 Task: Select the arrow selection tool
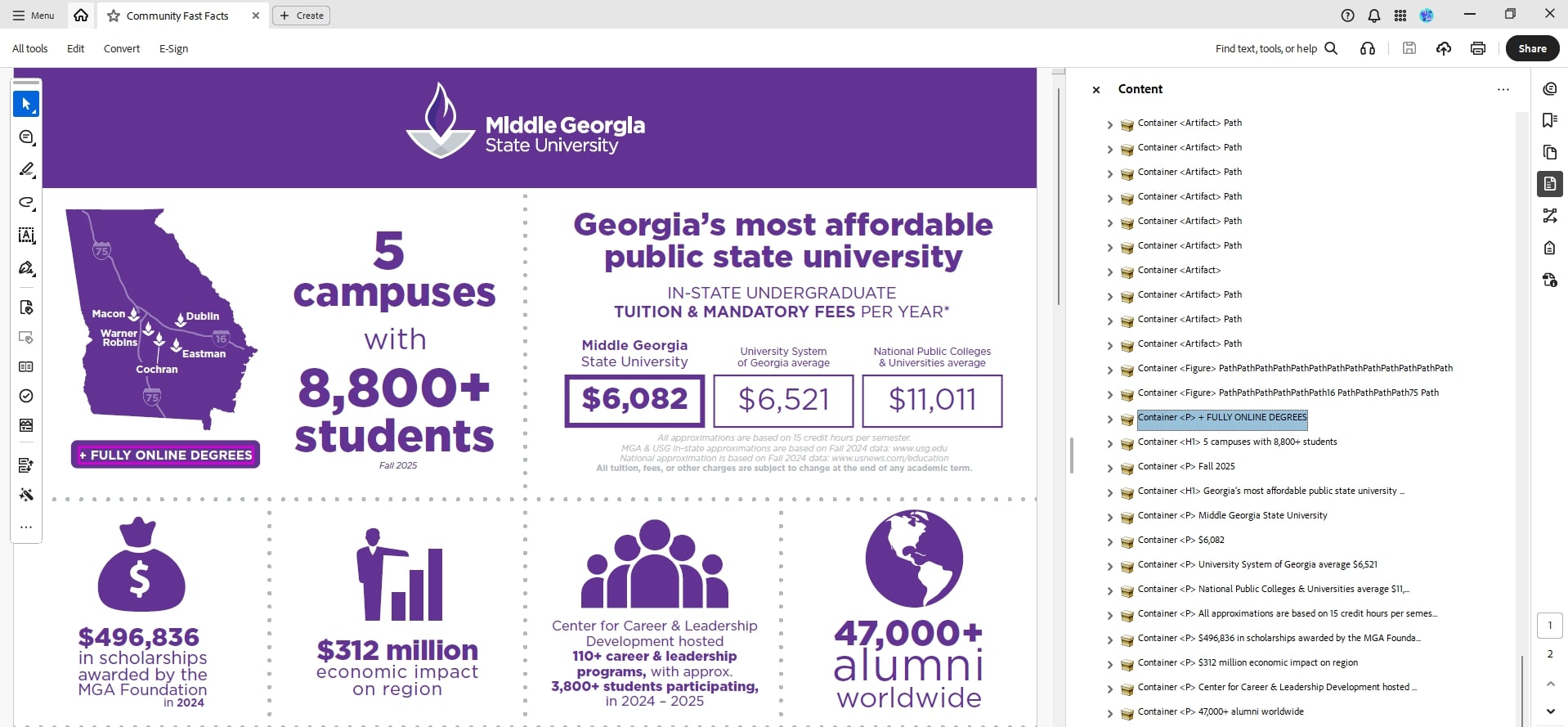click(x=26, y=105)
